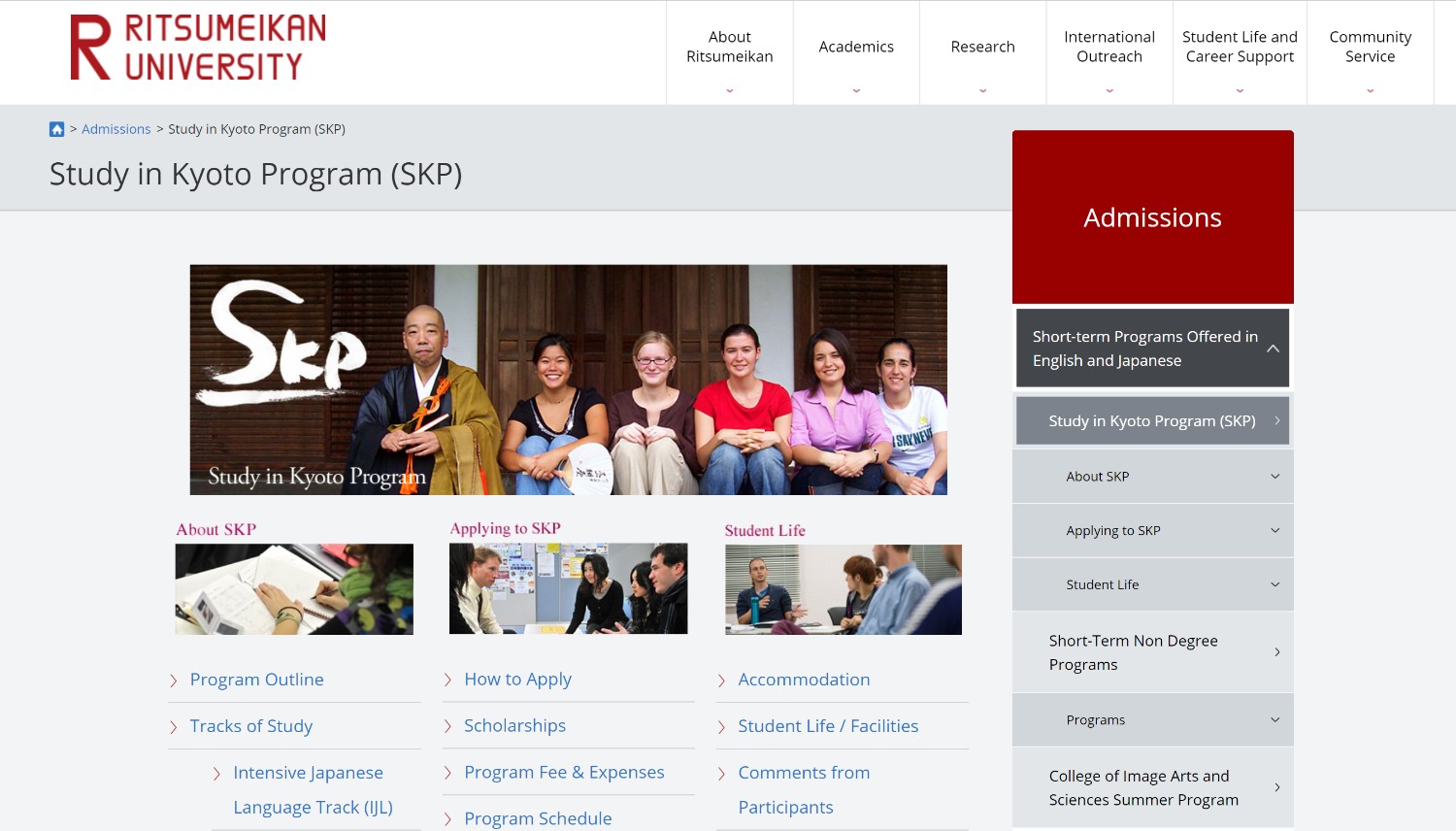The height and width of the screenshot is (831, 1456).
Task: Click the Student Life column heading
Action: pos(765,530)
